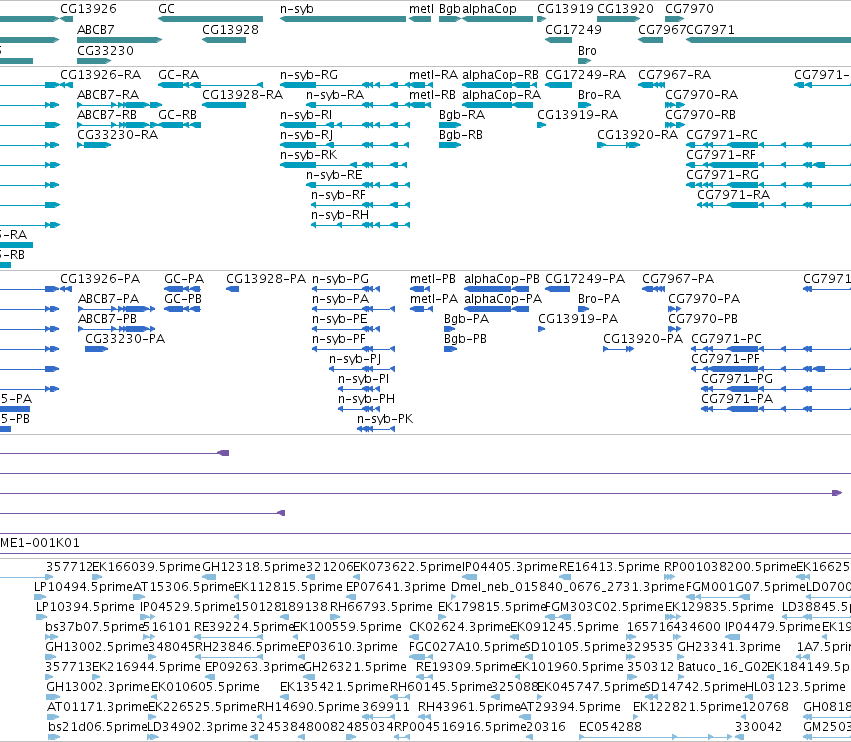This screenshot has width=851, height=742.
Task: Click the RH66793.5prime EST label
Action: tap(382, 606)
